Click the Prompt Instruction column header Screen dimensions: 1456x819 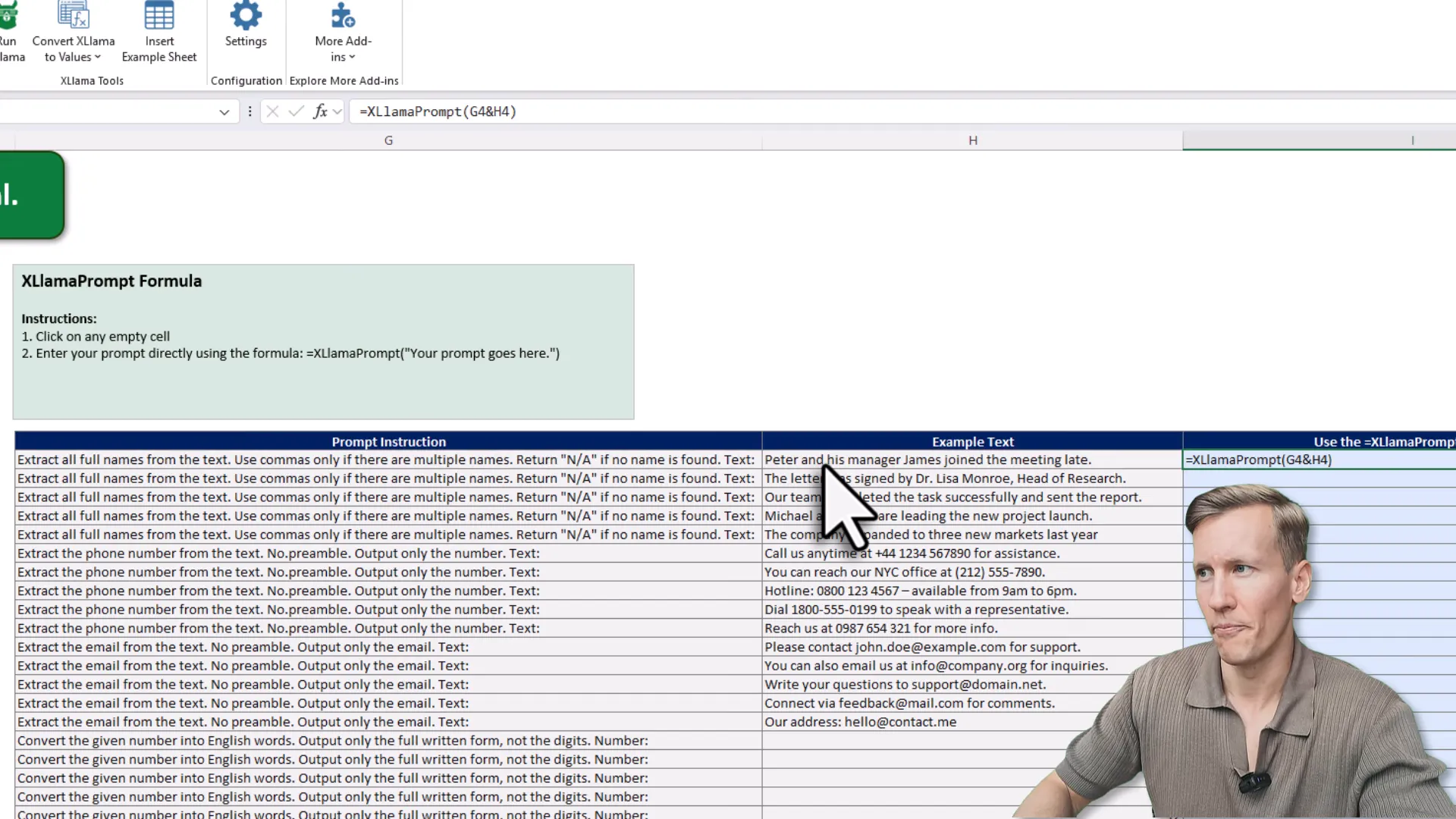pyautogui.click(x=388, y=441)
